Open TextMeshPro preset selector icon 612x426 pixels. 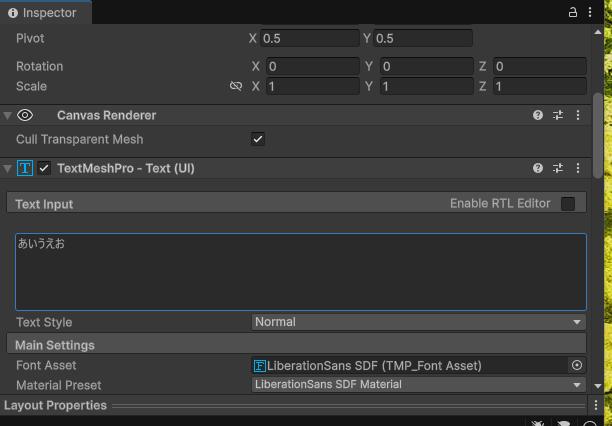click(x=558, y=169)
